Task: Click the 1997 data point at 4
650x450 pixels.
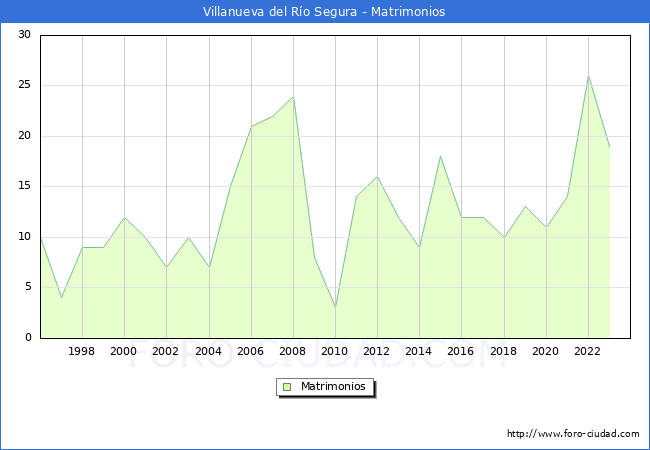Action: 61,298
